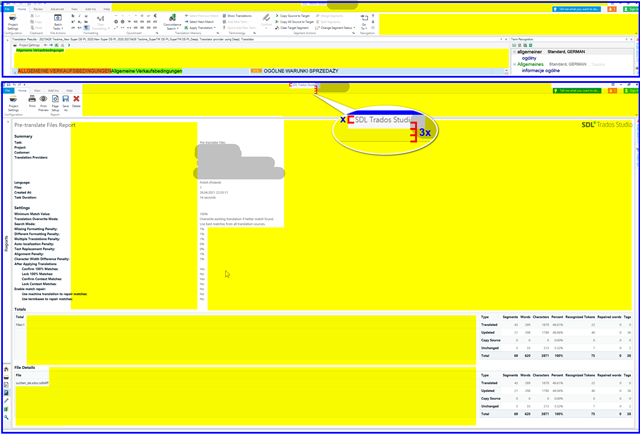
Task: Click Select Previous Match
Action: tap(202, 16)
